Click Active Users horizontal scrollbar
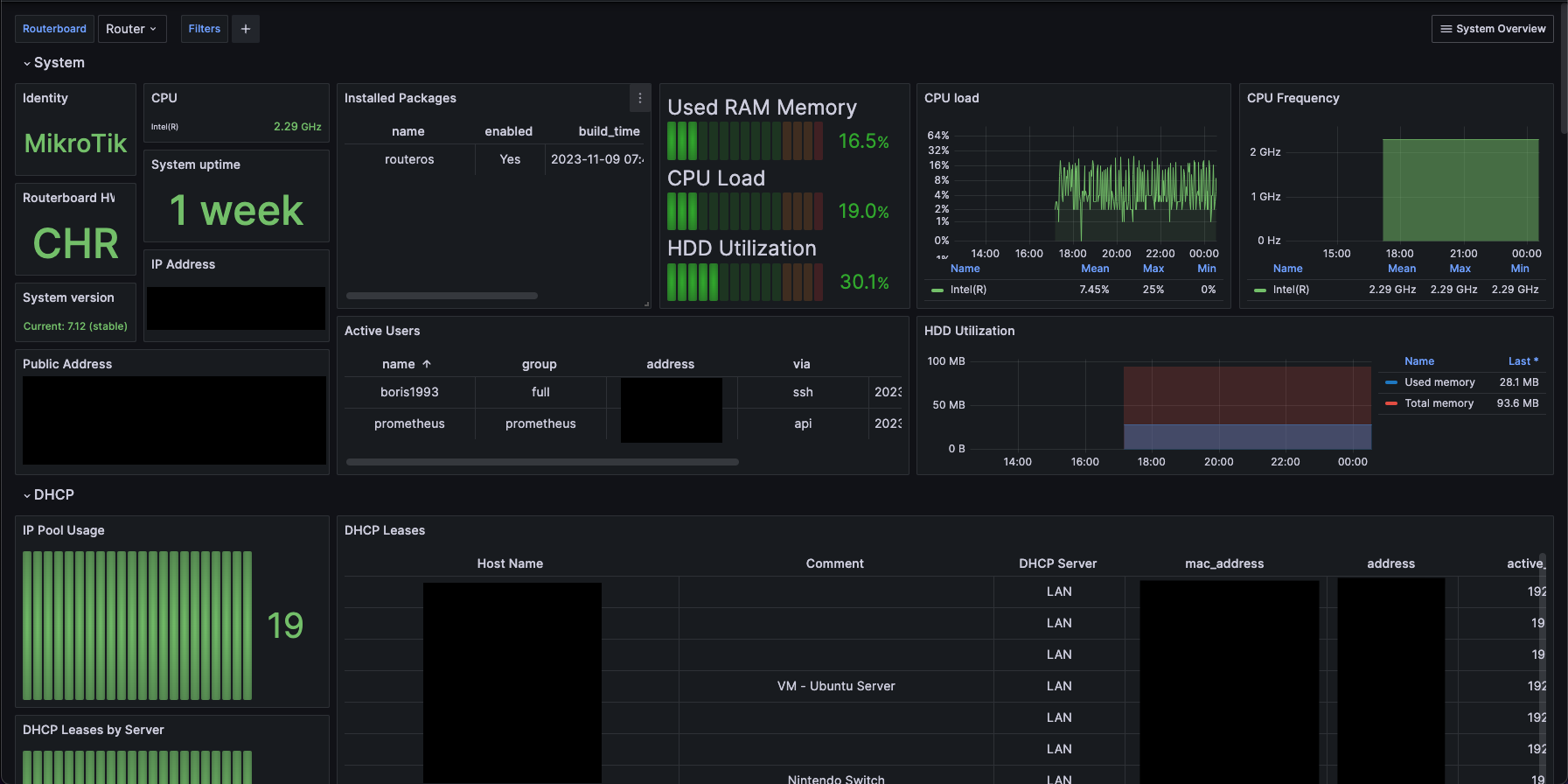The width and height of the screenshot is (1568, 784). tap(542, 462)
